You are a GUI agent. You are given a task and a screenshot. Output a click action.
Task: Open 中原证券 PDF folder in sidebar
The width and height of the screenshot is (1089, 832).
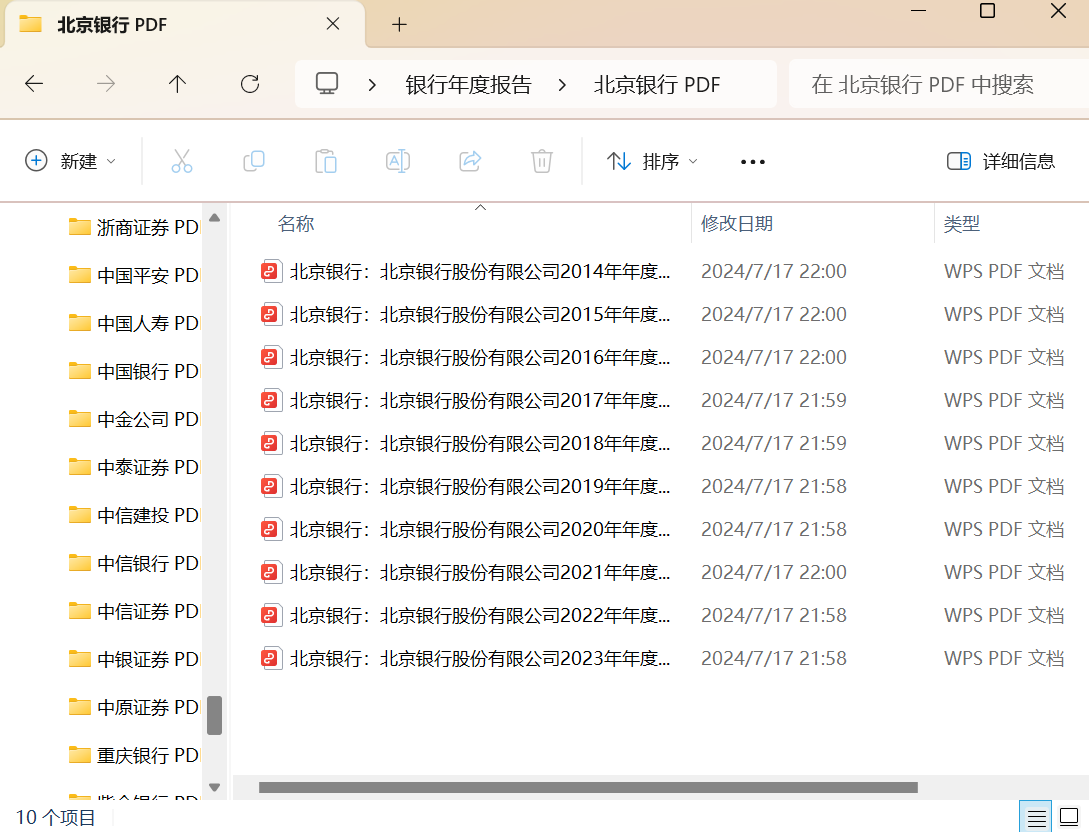pyautogui.click(x=134, y=707)
